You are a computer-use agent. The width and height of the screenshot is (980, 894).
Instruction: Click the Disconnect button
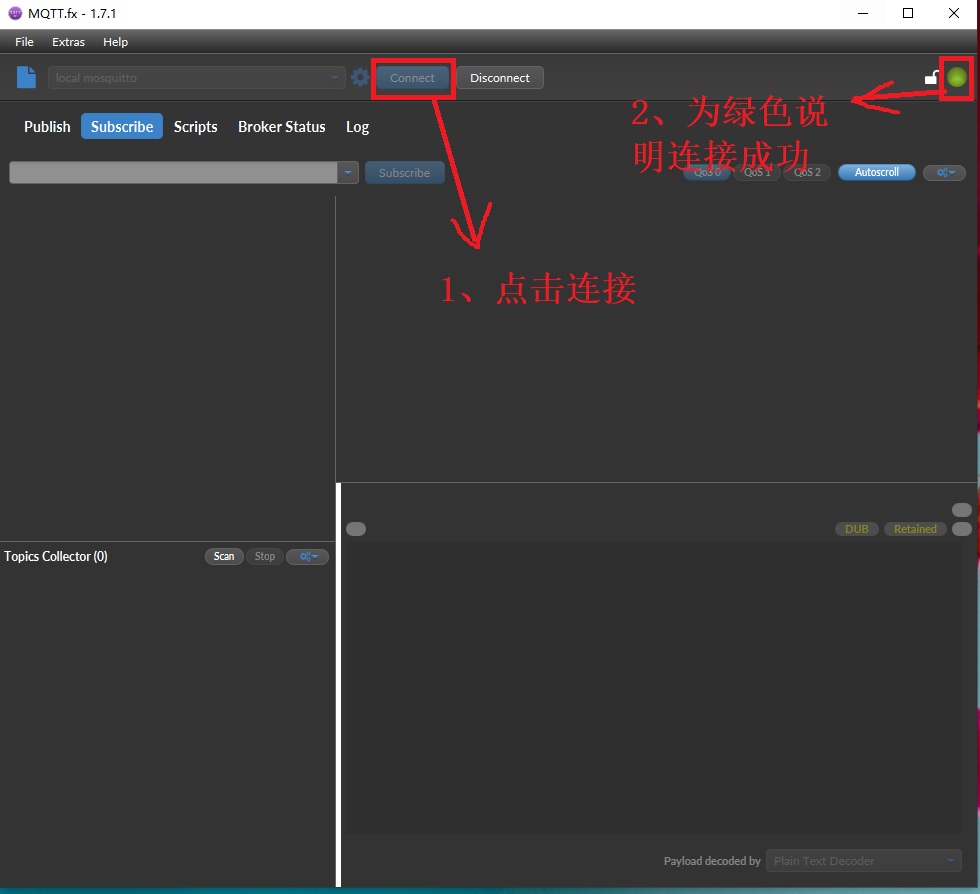[500, 78]
